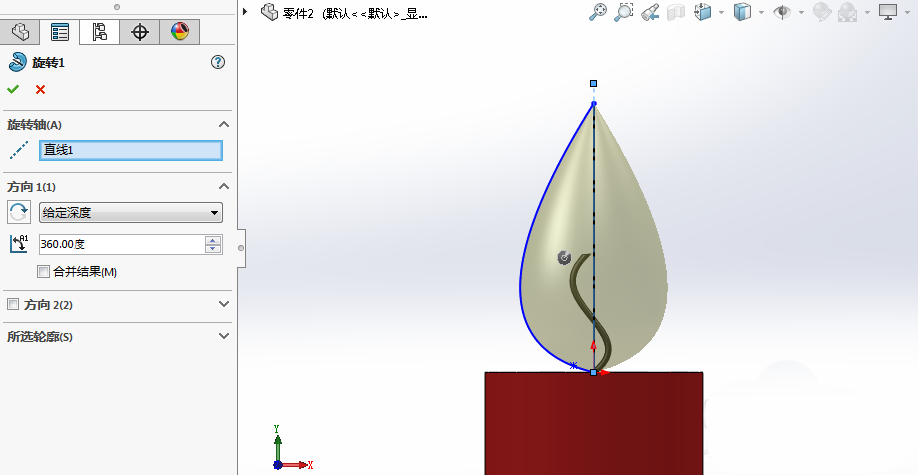Viewport: 918px width, 475px height.
Task: Click Zoom to Fit in view toolbar
Action: click(597, 12)
